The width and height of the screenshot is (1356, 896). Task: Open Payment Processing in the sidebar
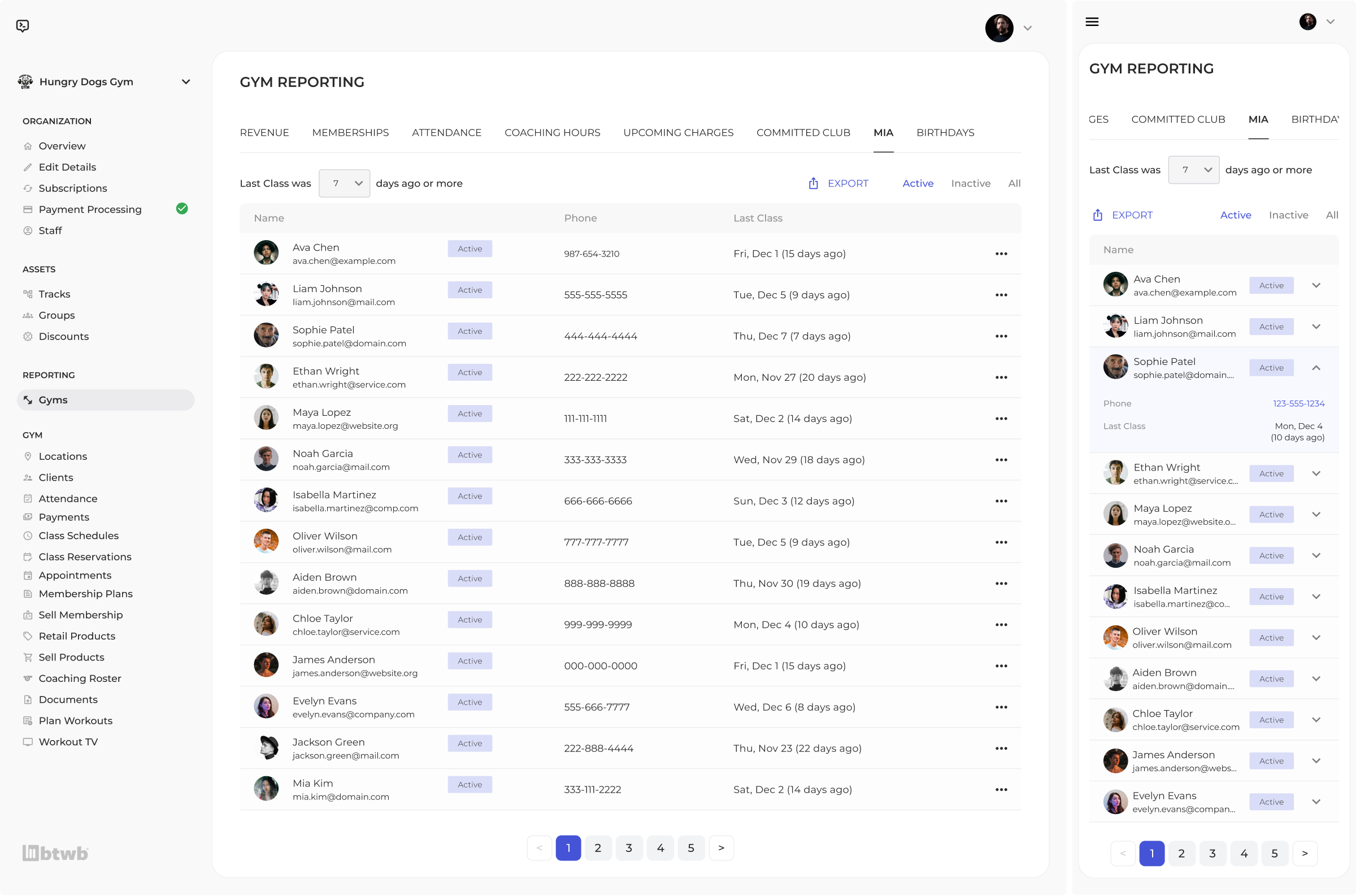pos(90,209)
